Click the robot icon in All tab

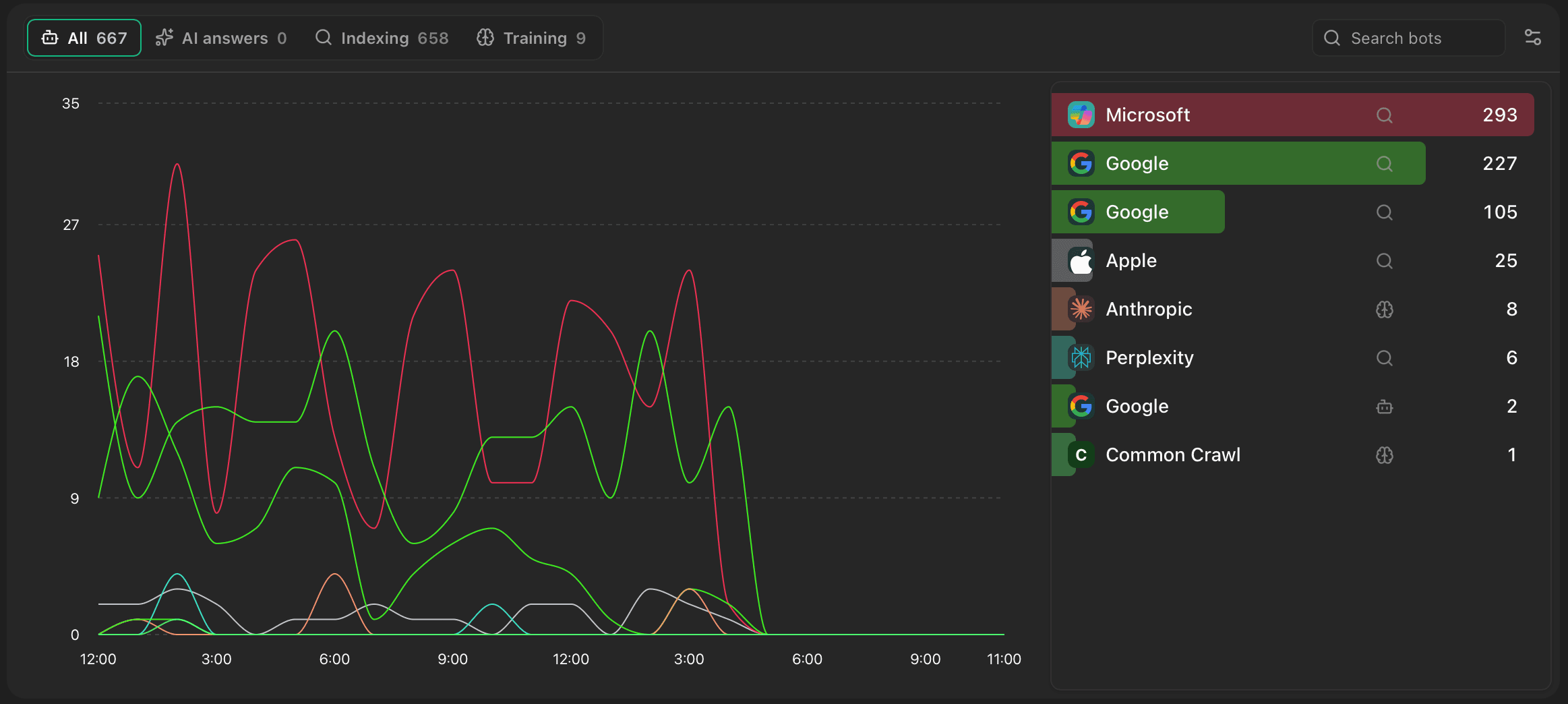50,38
